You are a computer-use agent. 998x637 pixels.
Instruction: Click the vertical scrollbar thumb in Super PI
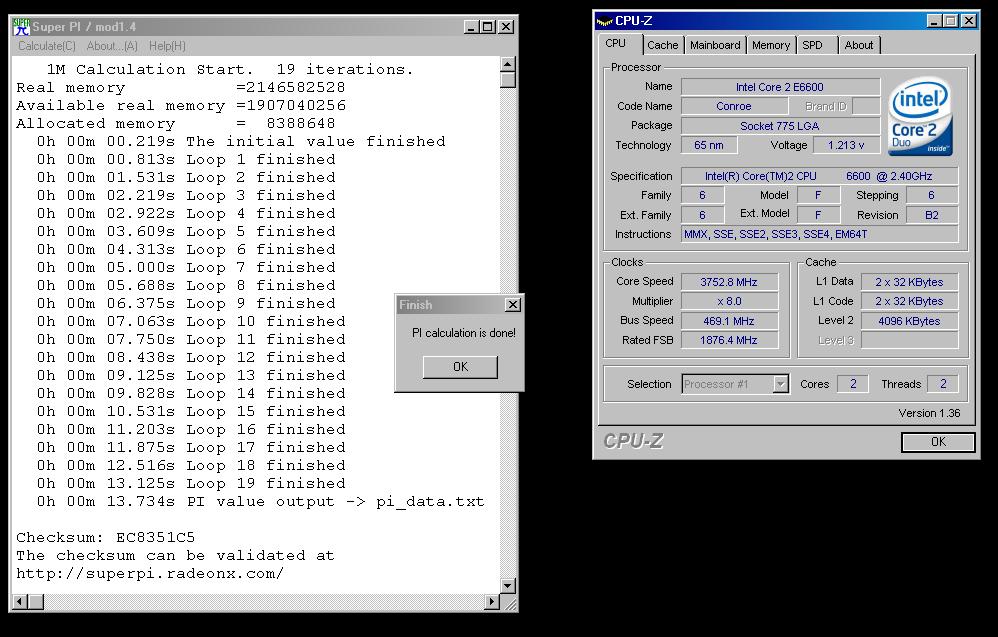point(507,80)
